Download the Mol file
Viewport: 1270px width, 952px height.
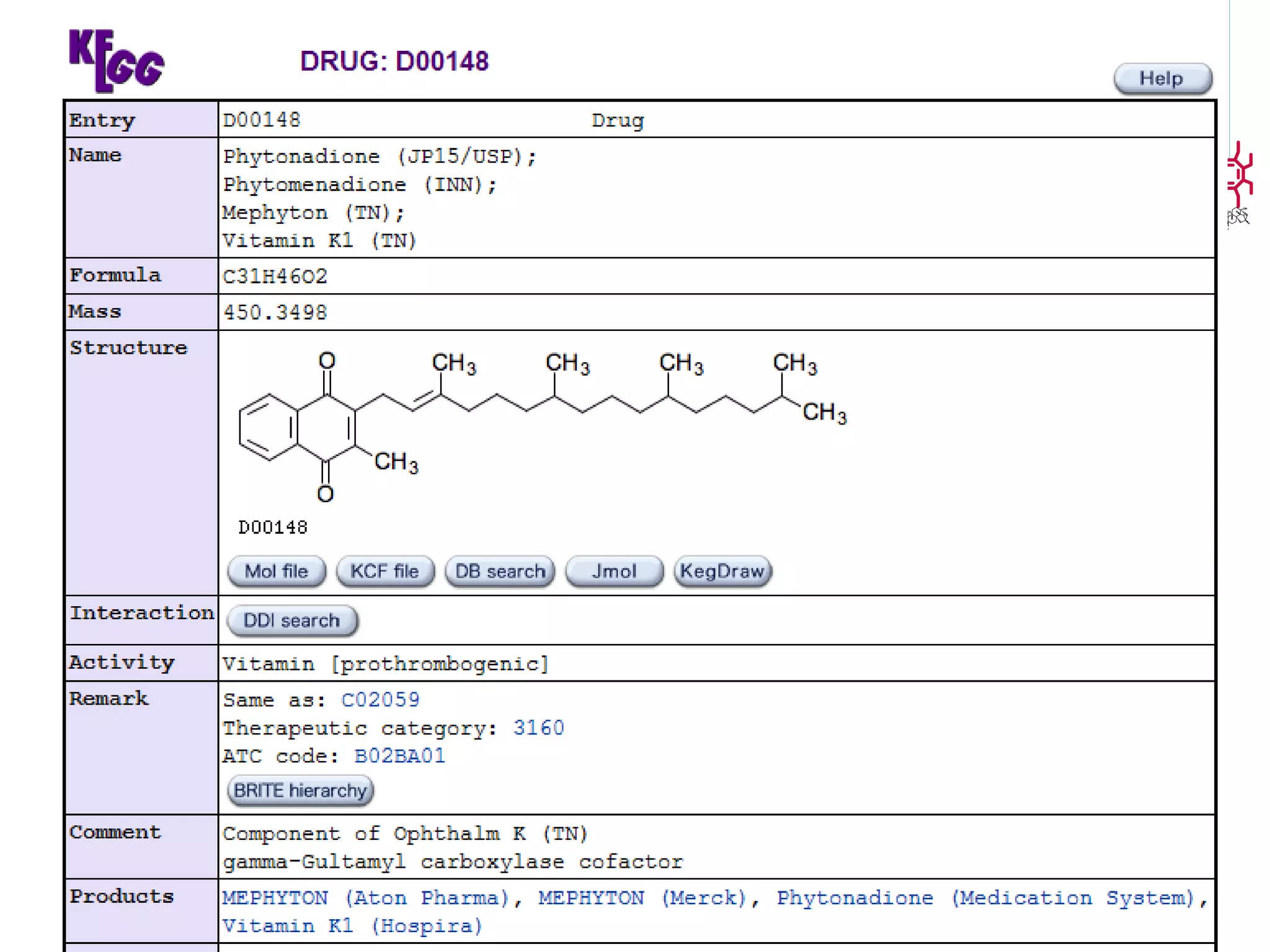pyautogui.click(x=277, y=571)
